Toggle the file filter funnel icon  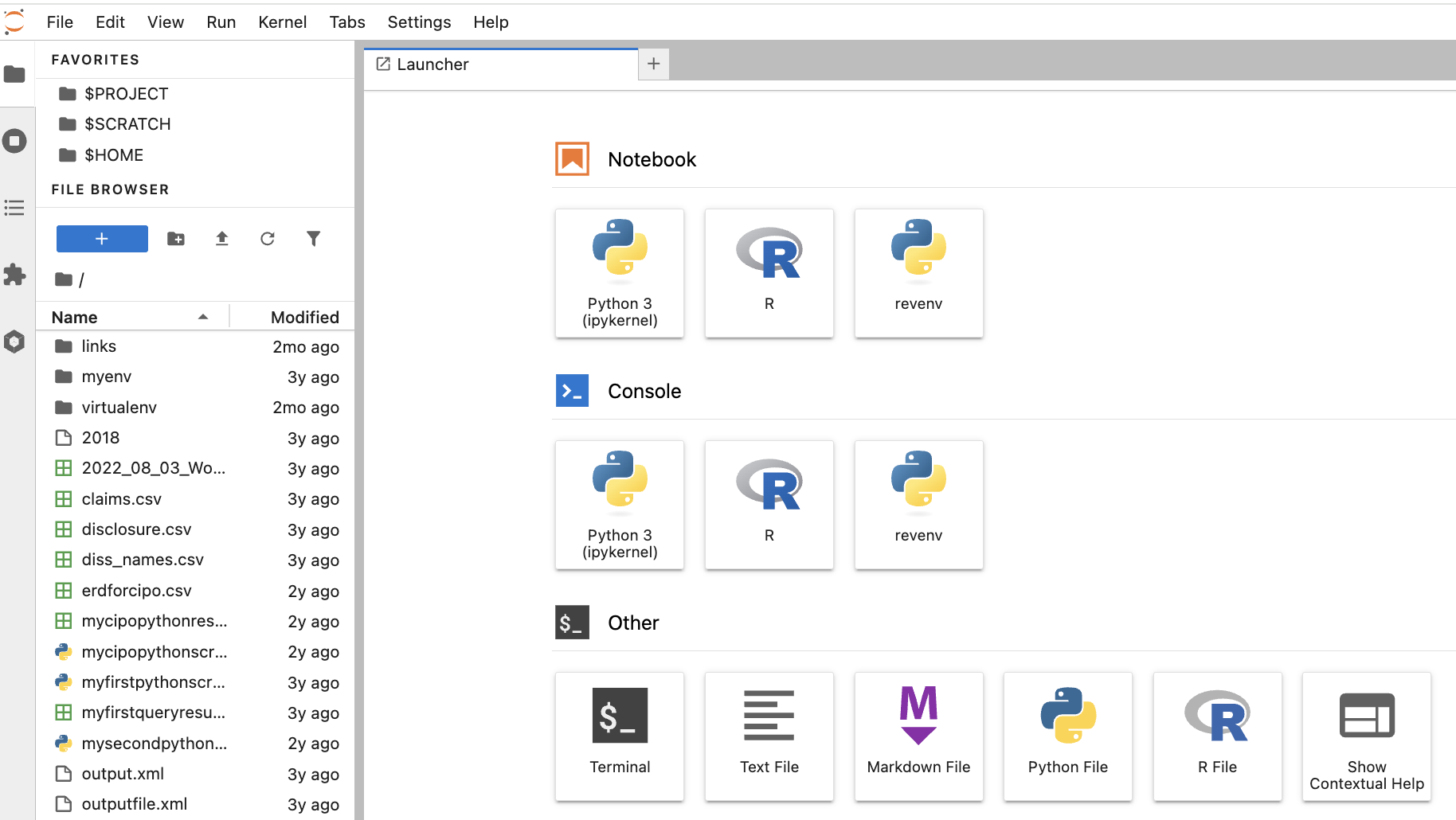coord(314,239)
